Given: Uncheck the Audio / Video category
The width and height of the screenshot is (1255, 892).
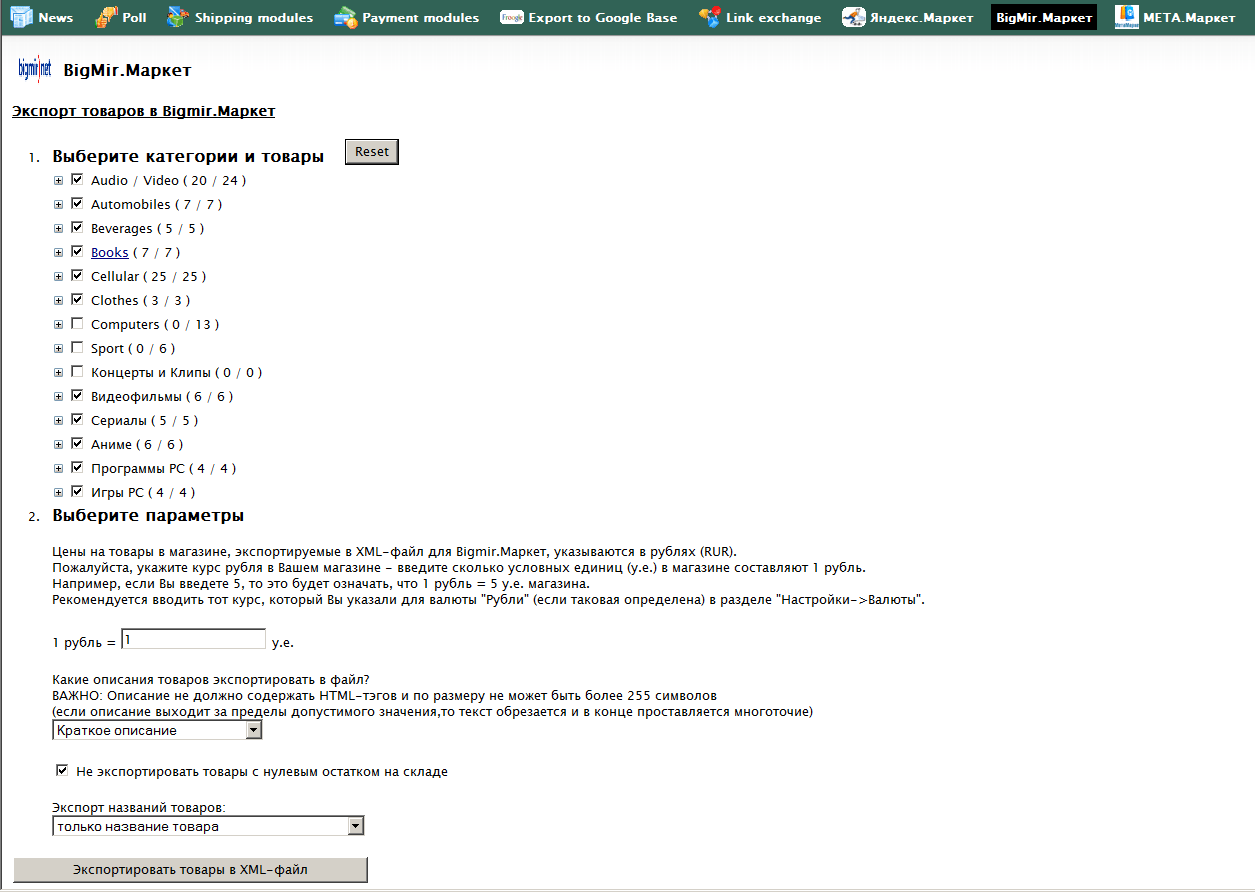Looking at the screenshot, I should pyautogui.click(x=77, y=180).
